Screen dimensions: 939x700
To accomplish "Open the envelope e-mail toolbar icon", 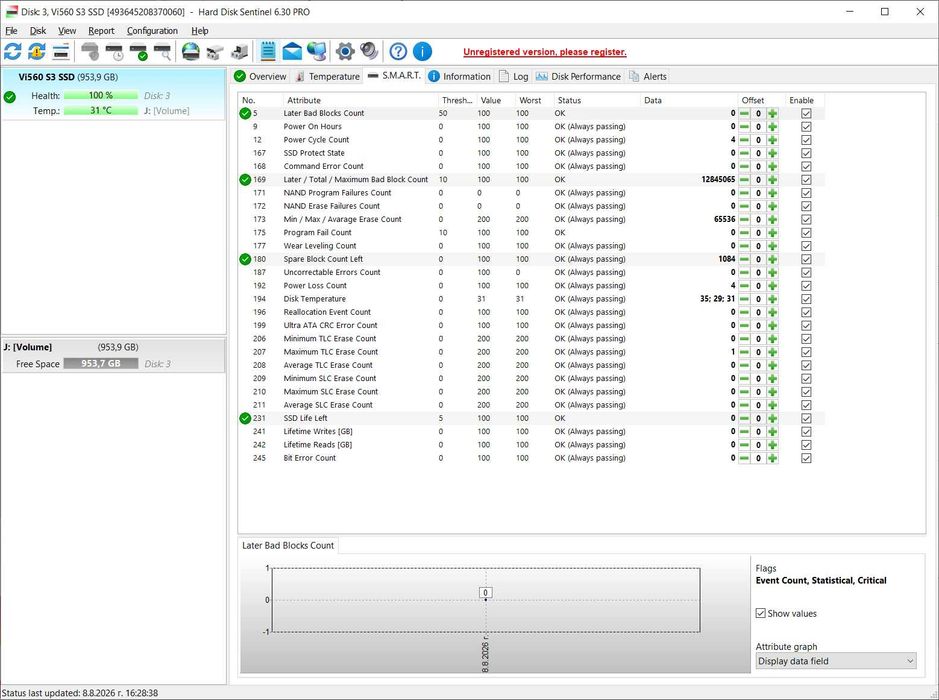I will pyautogui.click(x=292, y=52).
